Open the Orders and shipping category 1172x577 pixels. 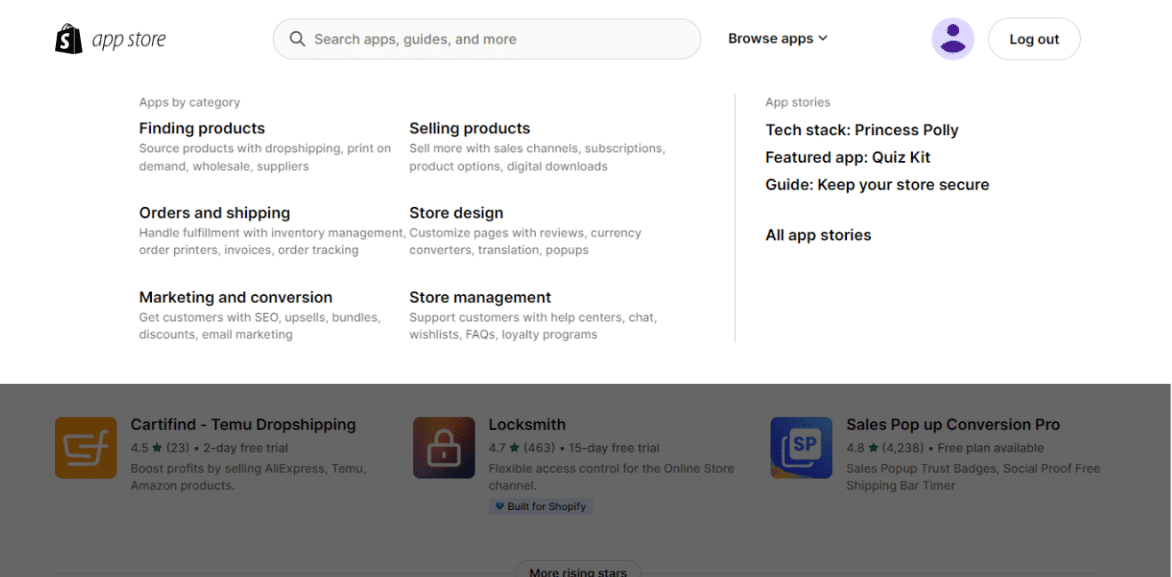[215, 213]
